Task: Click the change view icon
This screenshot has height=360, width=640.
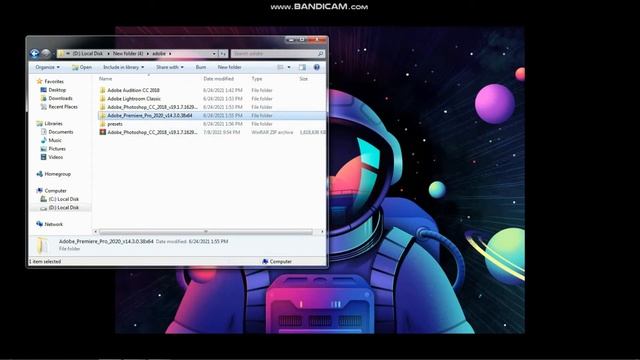Action: (280, 67)
